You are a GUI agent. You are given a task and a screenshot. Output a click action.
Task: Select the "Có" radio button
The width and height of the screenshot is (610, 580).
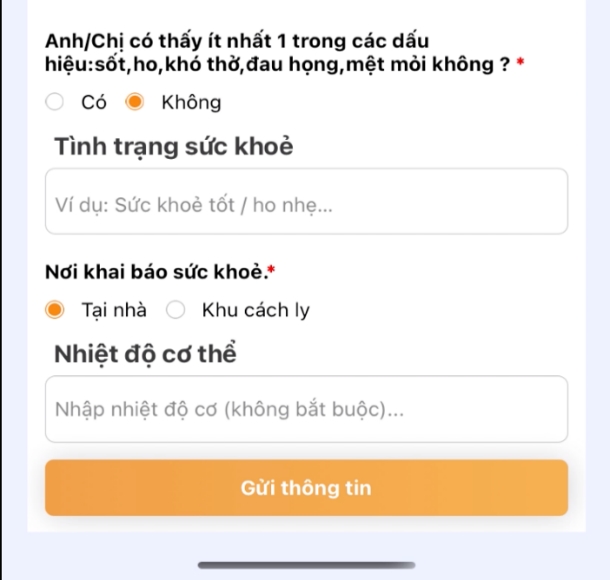point(56,102)
